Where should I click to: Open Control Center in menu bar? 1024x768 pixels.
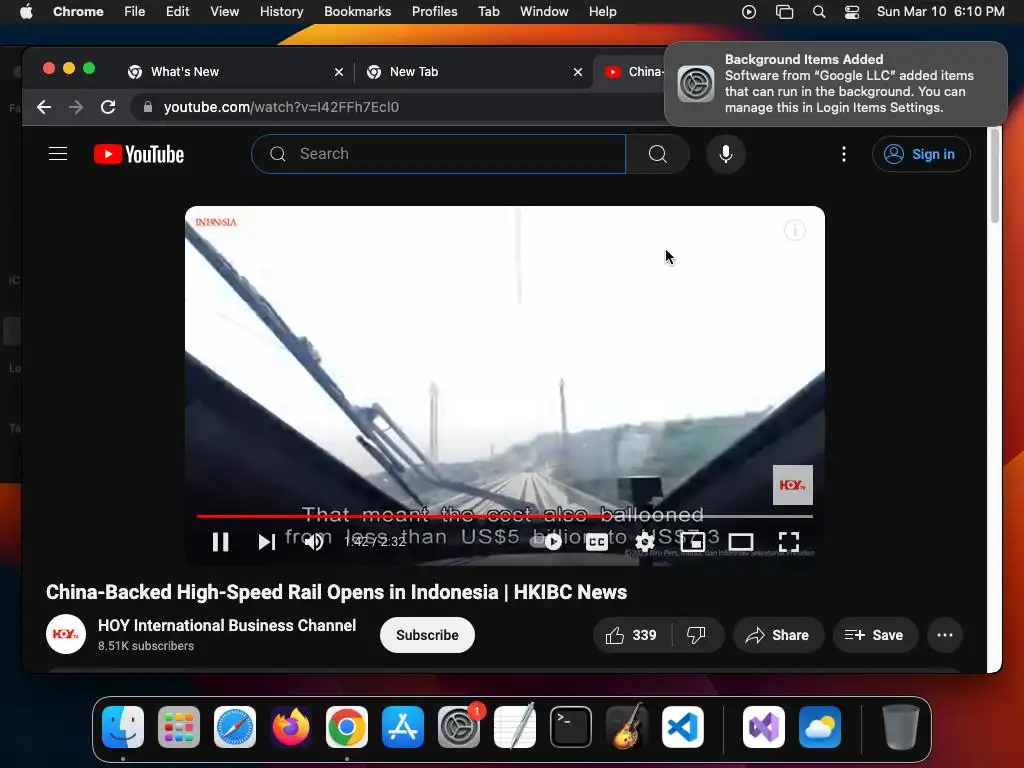tap(852, 11)
